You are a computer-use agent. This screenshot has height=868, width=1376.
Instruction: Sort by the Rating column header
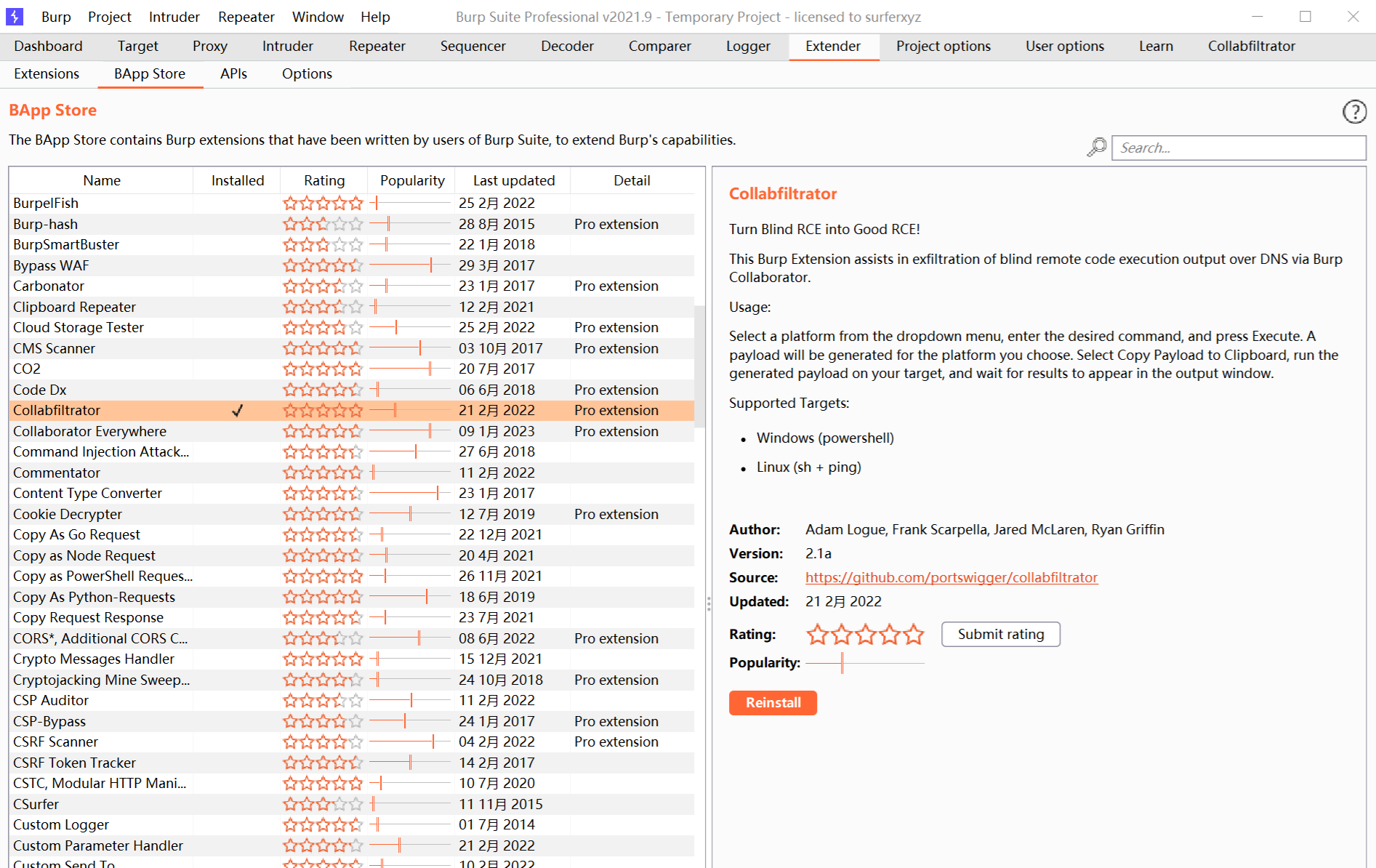(x=324, y=180)
